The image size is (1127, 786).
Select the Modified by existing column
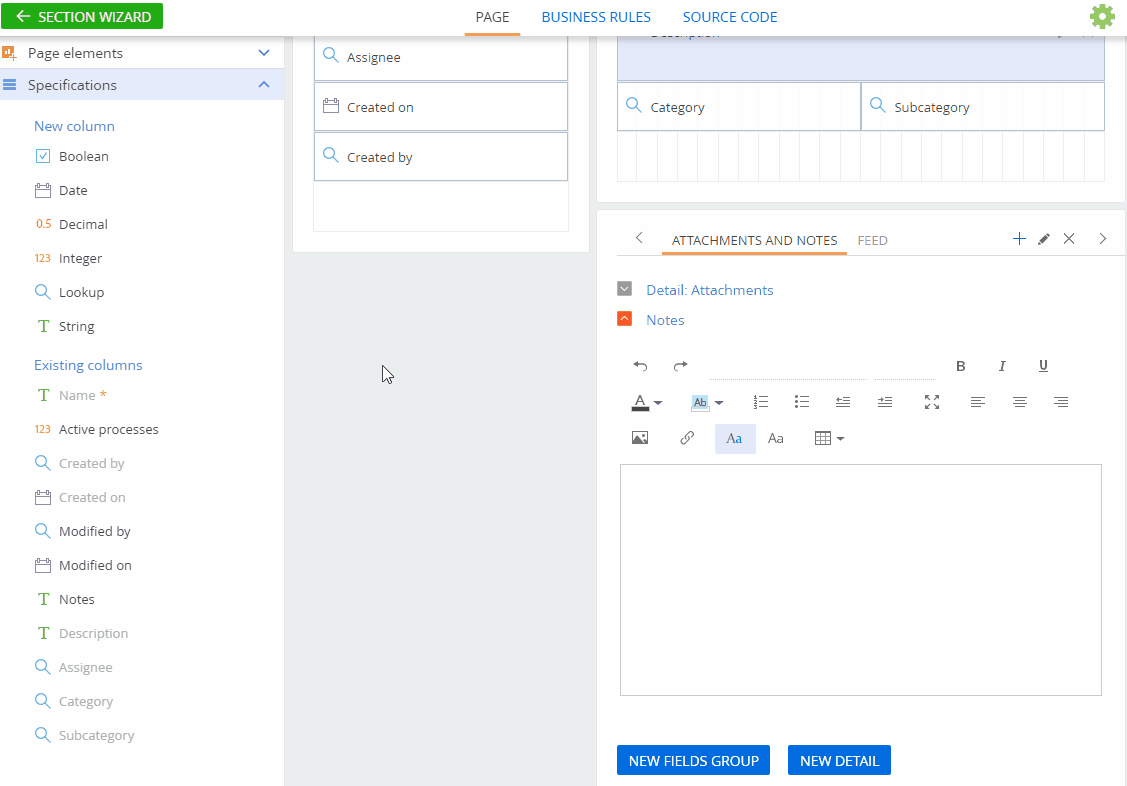(x=83, y=532)
